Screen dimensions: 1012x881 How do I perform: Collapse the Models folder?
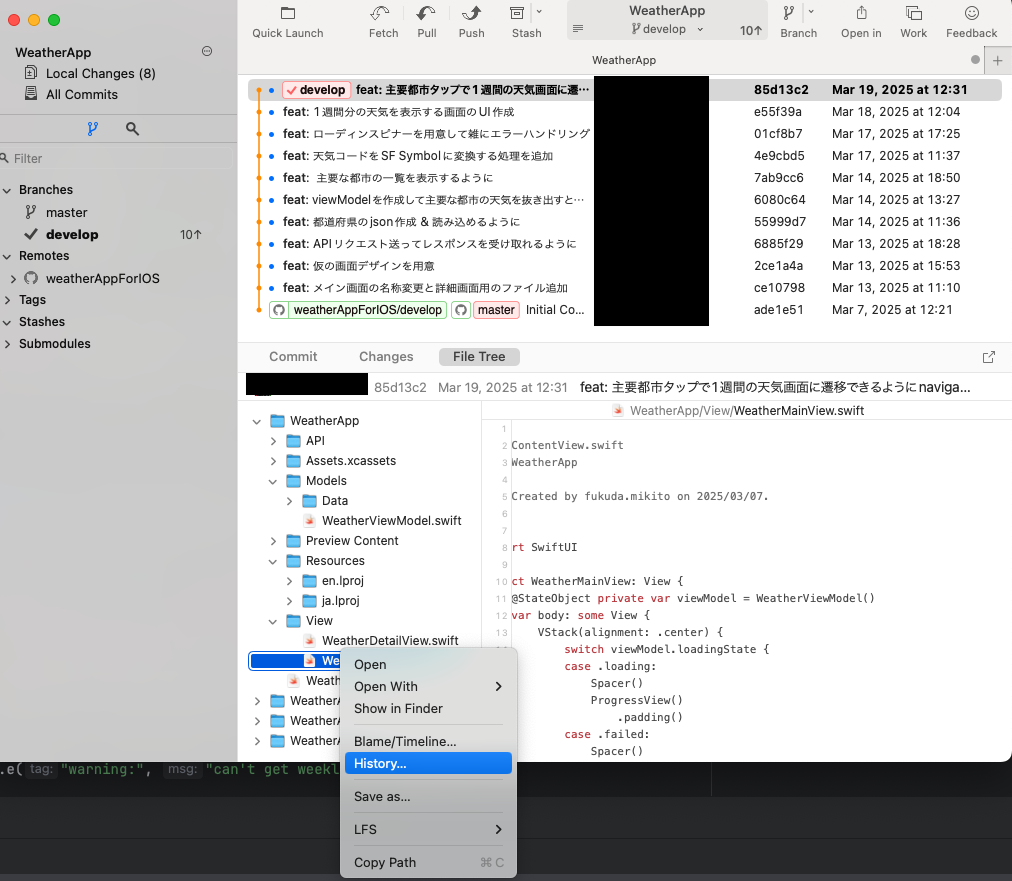click(x=273, y=480)
